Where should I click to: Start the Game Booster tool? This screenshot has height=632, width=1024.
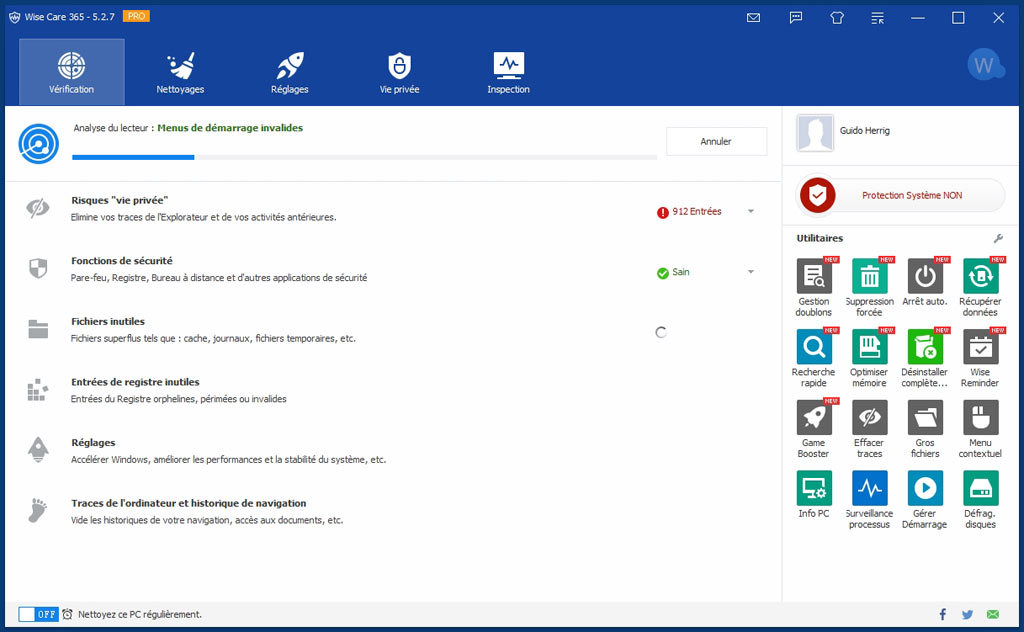814,417
